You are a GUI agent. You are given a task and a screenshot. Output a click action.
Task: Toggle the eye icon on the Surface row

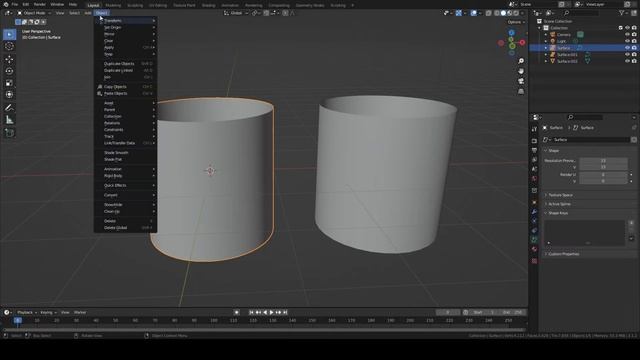point(627,48)
